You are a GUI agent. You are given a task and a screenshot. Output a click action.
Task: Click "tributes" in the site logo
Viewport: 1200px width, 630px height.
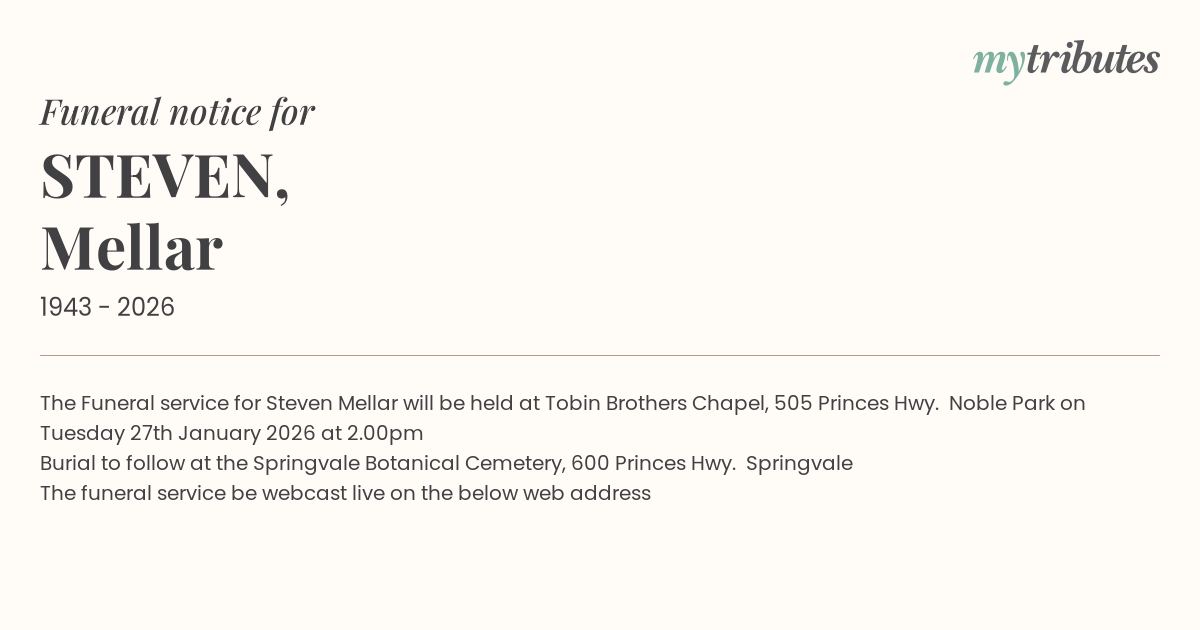point(1092,59)
